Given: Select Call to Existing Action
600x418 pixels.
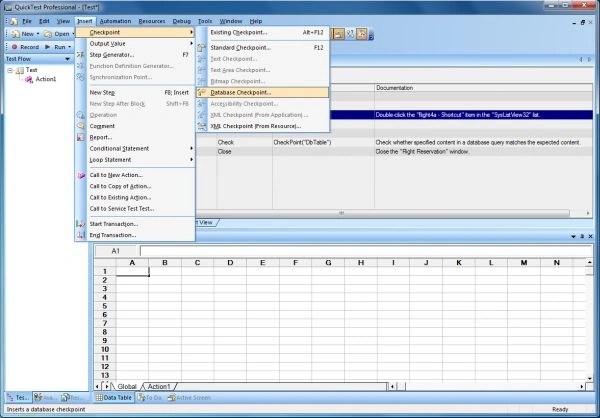Looking at the screenshot, I should [135, 198].
